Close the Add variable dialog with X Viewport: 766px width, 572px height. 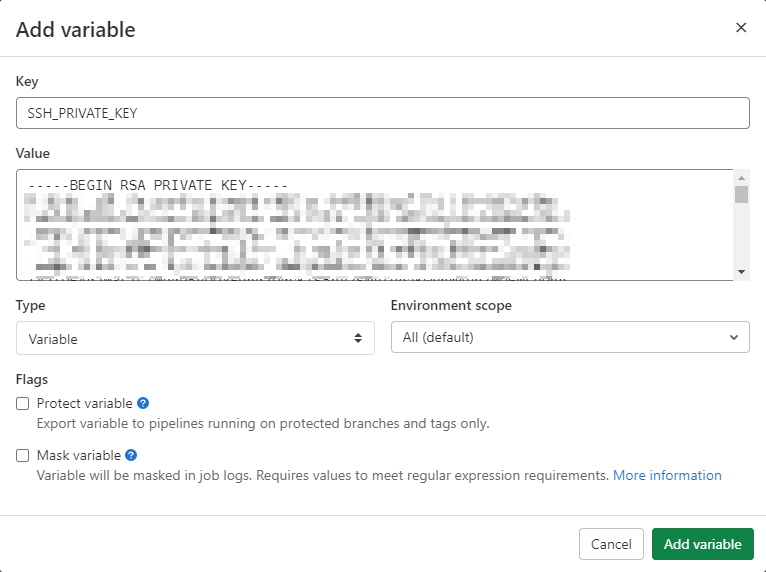[741, 28]
